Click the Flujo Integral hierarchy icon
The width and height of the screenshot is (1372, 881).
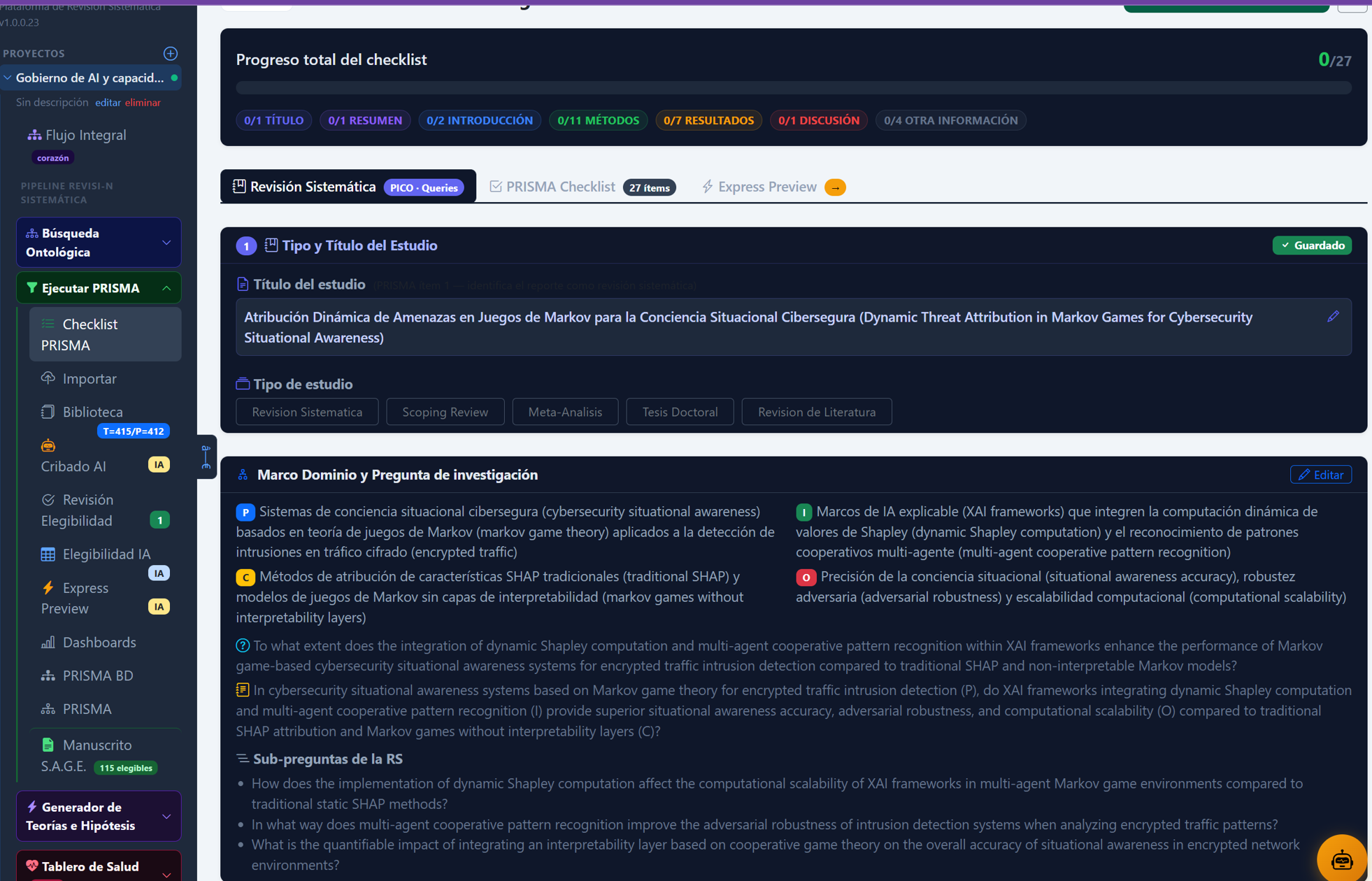[x=34, y=135]
